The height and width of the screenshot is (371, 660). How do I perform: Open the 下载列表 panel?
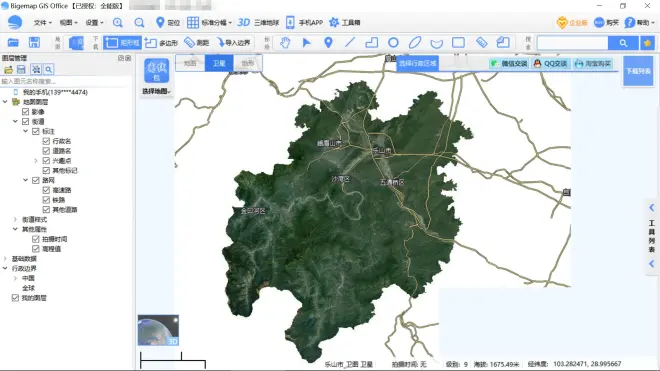tap(638, 71)
